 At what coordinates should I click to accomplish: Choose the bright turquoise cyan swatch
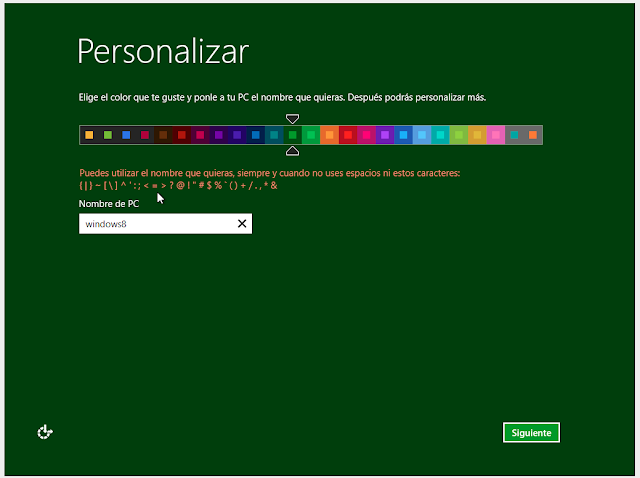440,135
